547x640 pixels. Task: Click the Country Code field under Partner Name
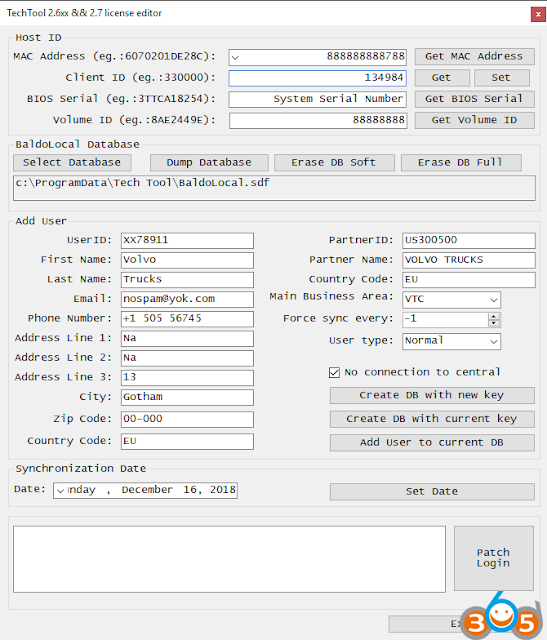click(x=469, y=280)
